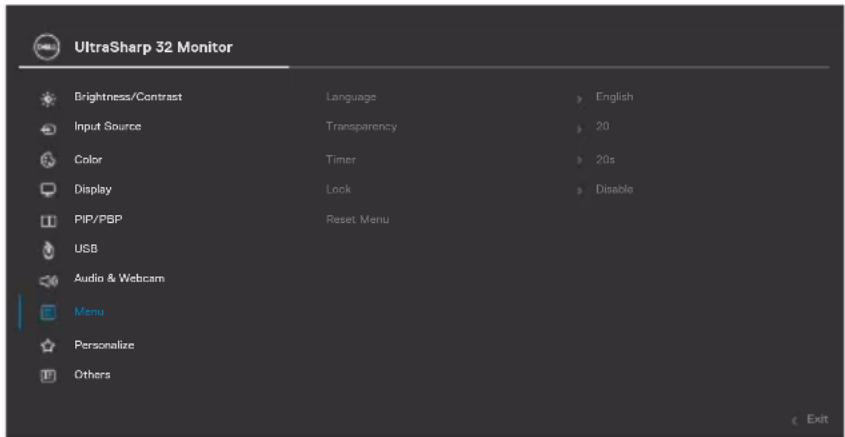Expand the chevron beside transparency value 20
This screenshot has width=845, height=437.
point(579,129)
